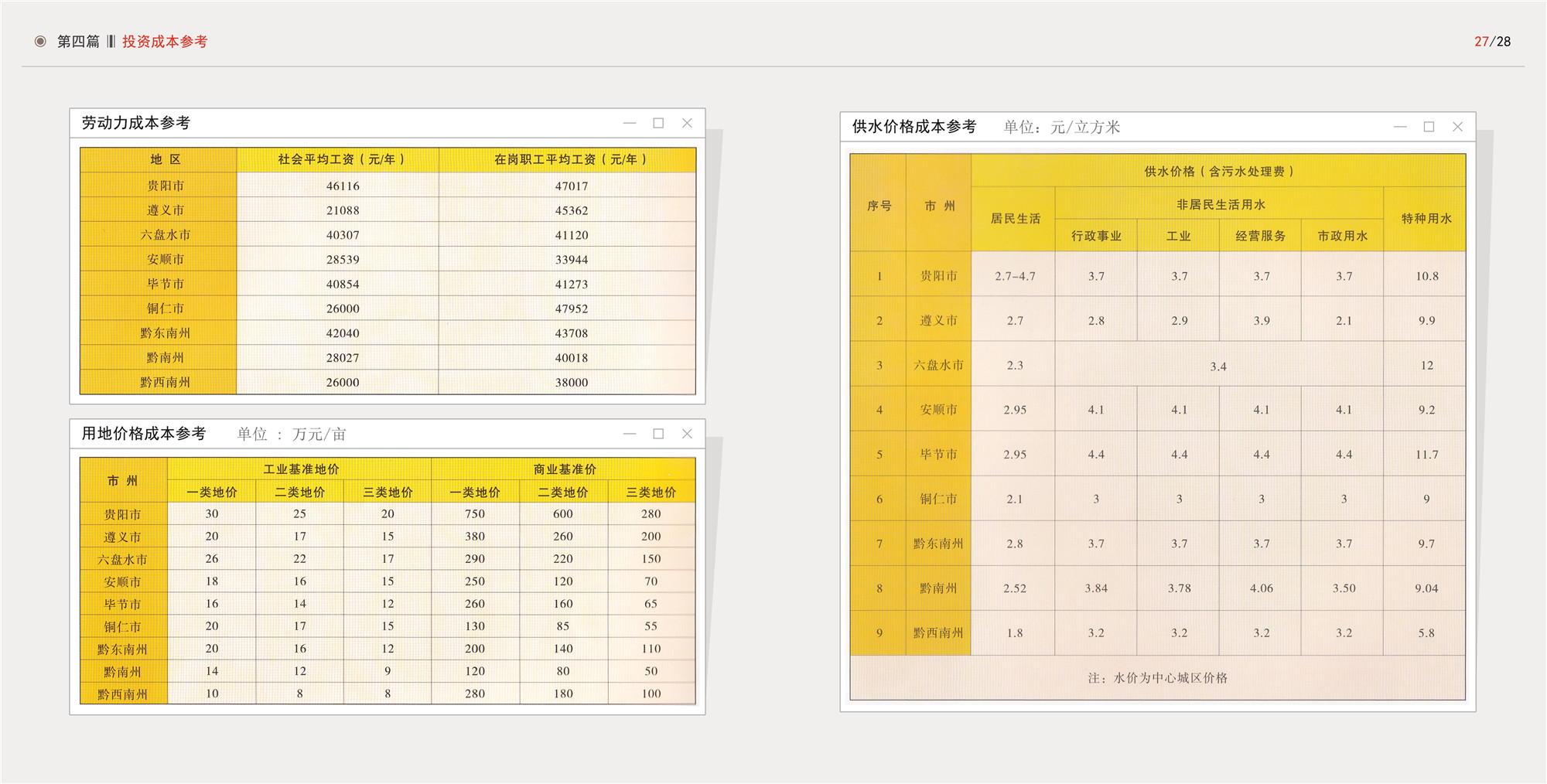This screenshot has width=1547, height=784.
Task: Maximize the 用地价格成本参考 window
Action: (x=658, y=434)
